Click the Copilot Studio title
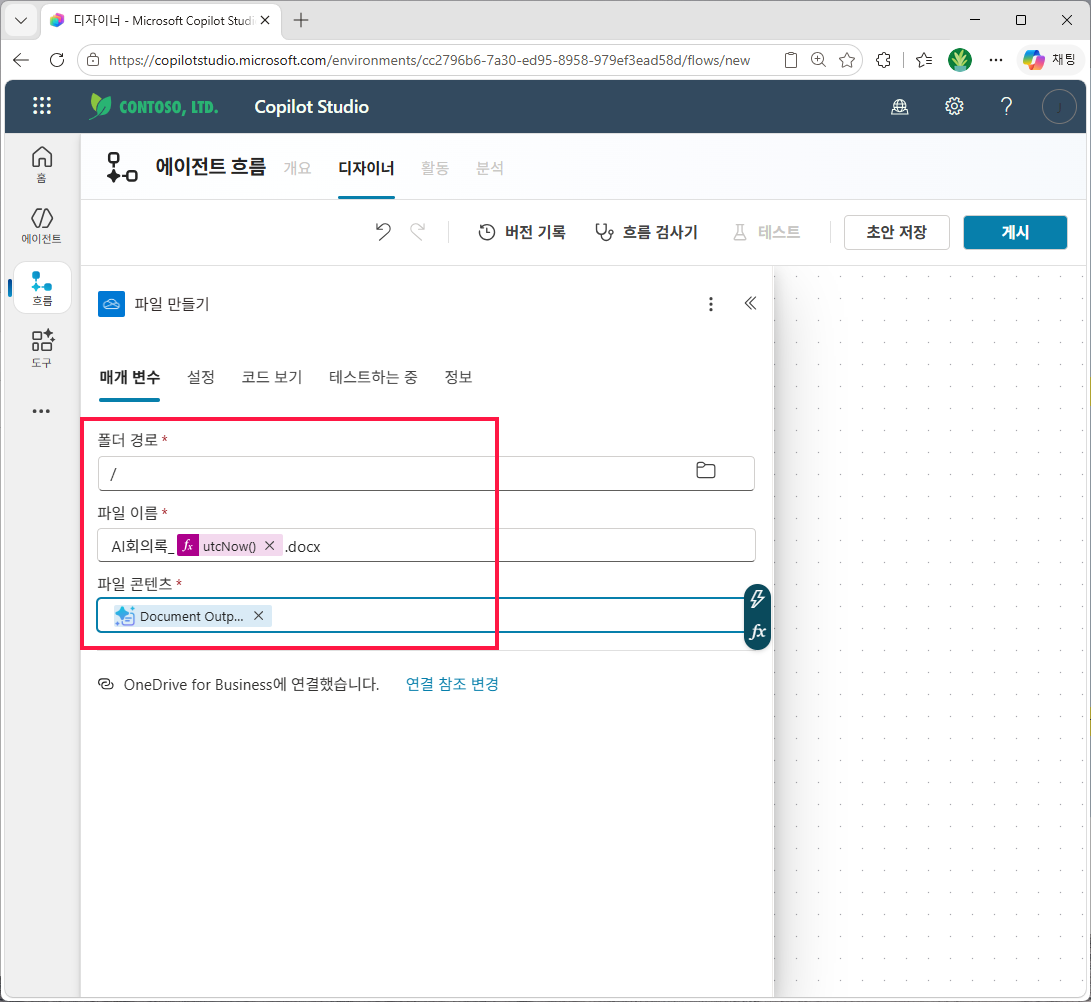The height and width of the screenshot is (1002, 1091). 312,106
